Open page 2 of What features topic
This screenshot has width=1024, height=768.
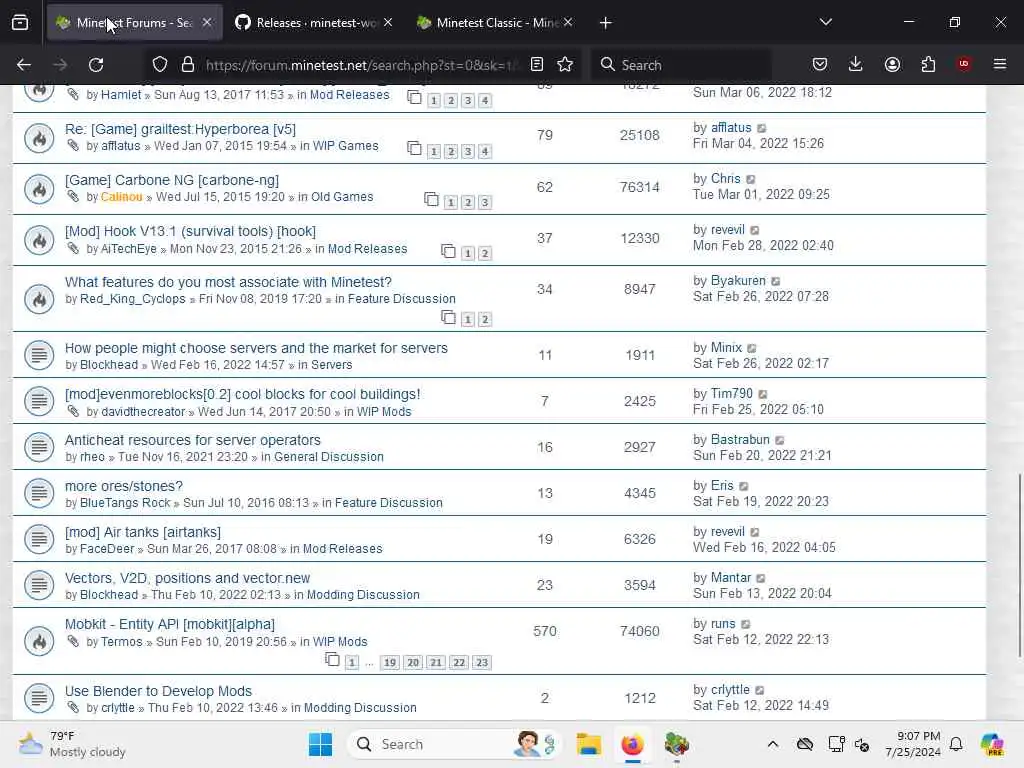pos(485,319)
